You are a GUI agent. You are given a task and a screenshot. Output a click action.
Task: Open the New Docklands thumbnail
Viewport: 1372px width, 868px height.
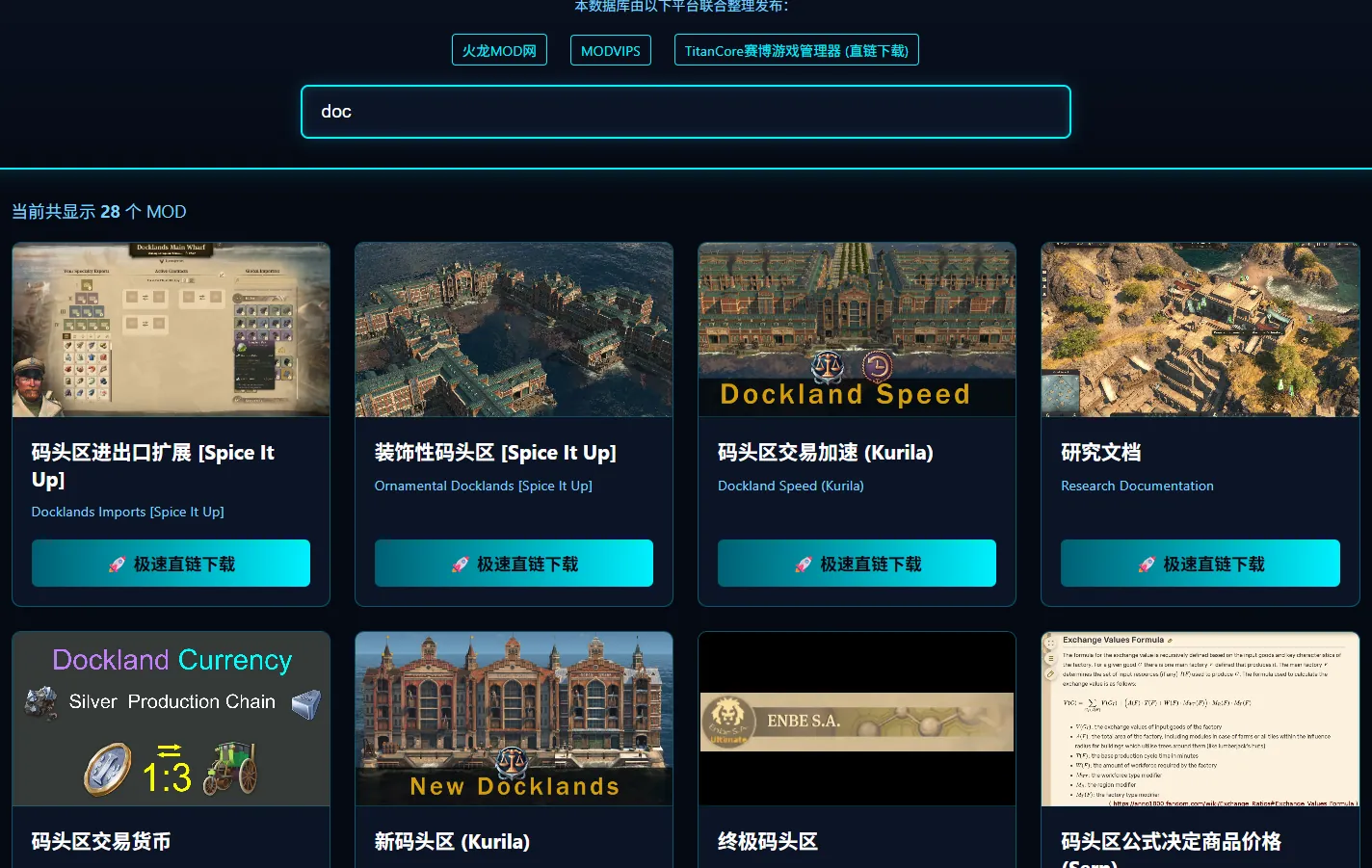[514, 719]
